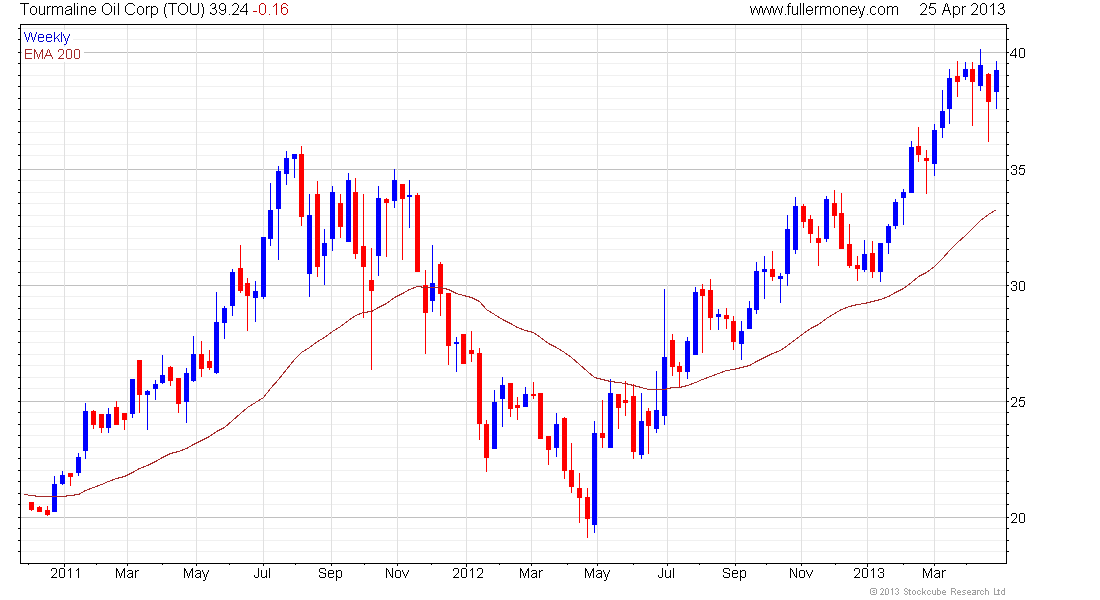Click the 35 price axis label
The image size is (1100, 600).
coord(1017,170)
